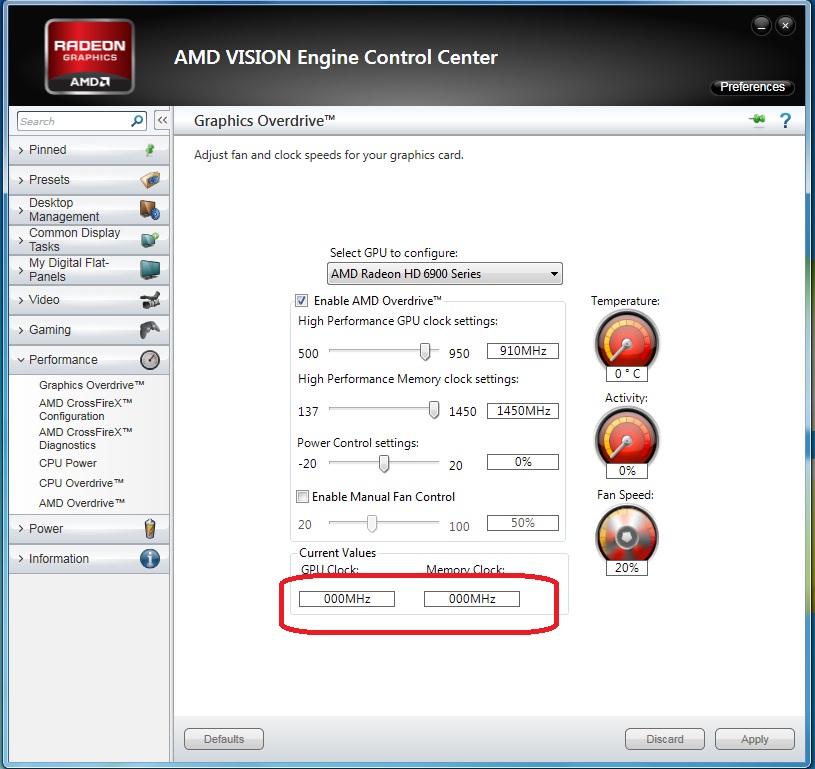Click the blue Information icon
Screen dimensions: 815x769
[150, 558]
